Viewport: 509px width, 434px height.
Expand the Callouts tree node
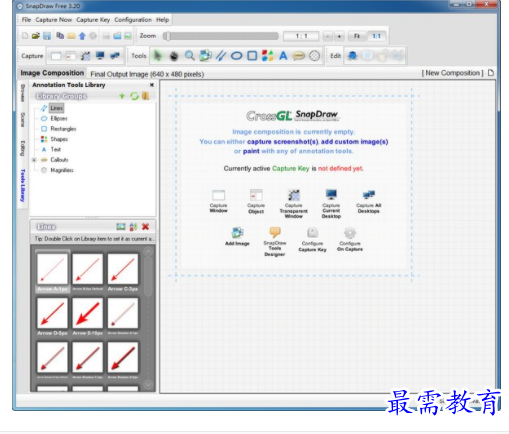34,160
